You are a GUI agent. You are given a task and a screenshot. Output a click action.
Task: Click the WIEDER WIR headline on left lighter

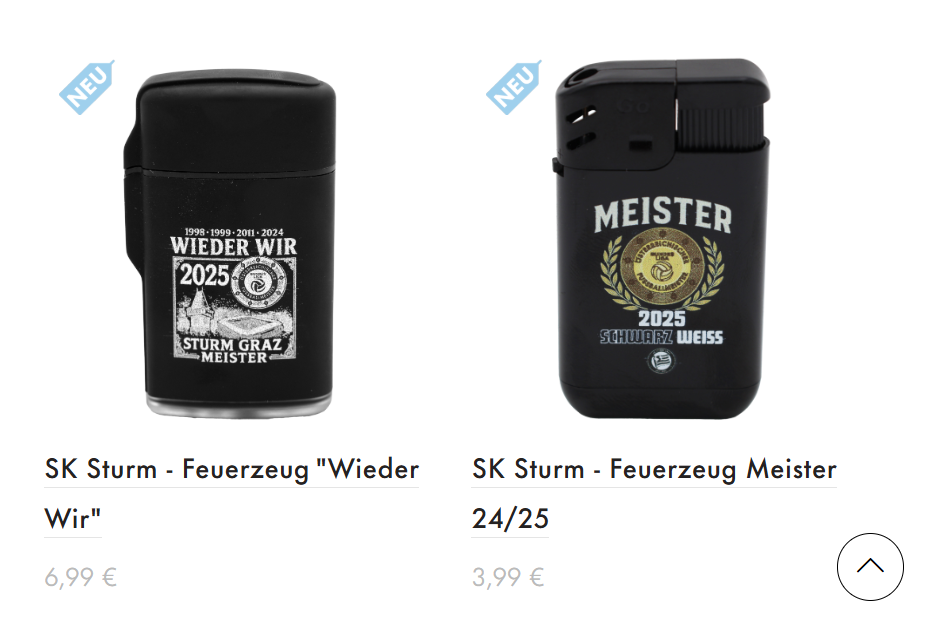[x=233, y=246]
